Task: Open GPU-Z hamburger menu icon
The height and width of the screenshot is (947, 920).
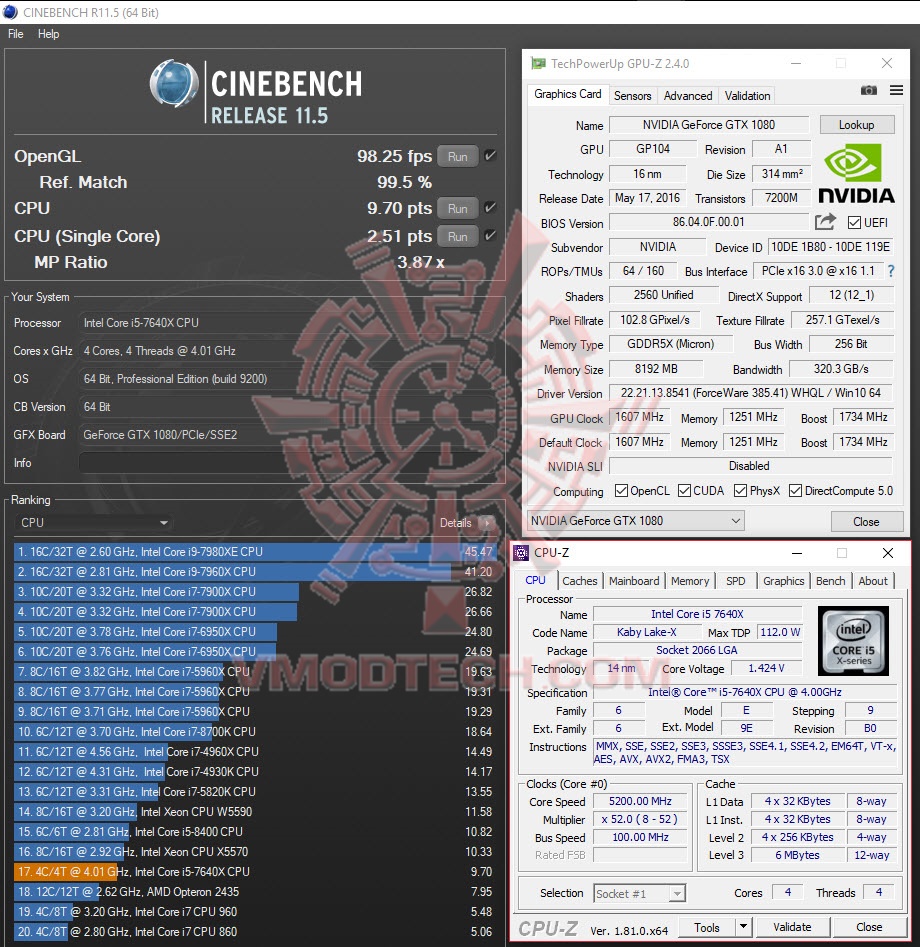Action: [896, 91]
